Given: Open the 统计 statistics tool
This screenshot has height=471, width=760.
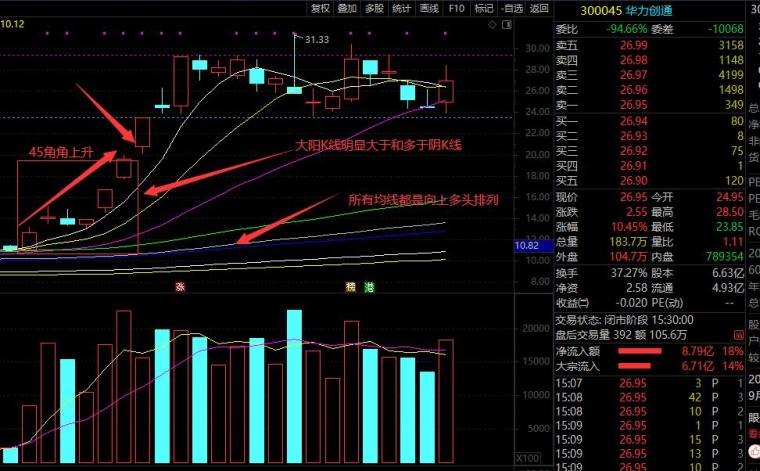Looking at the screenshot, I should [x=401, y=8].
